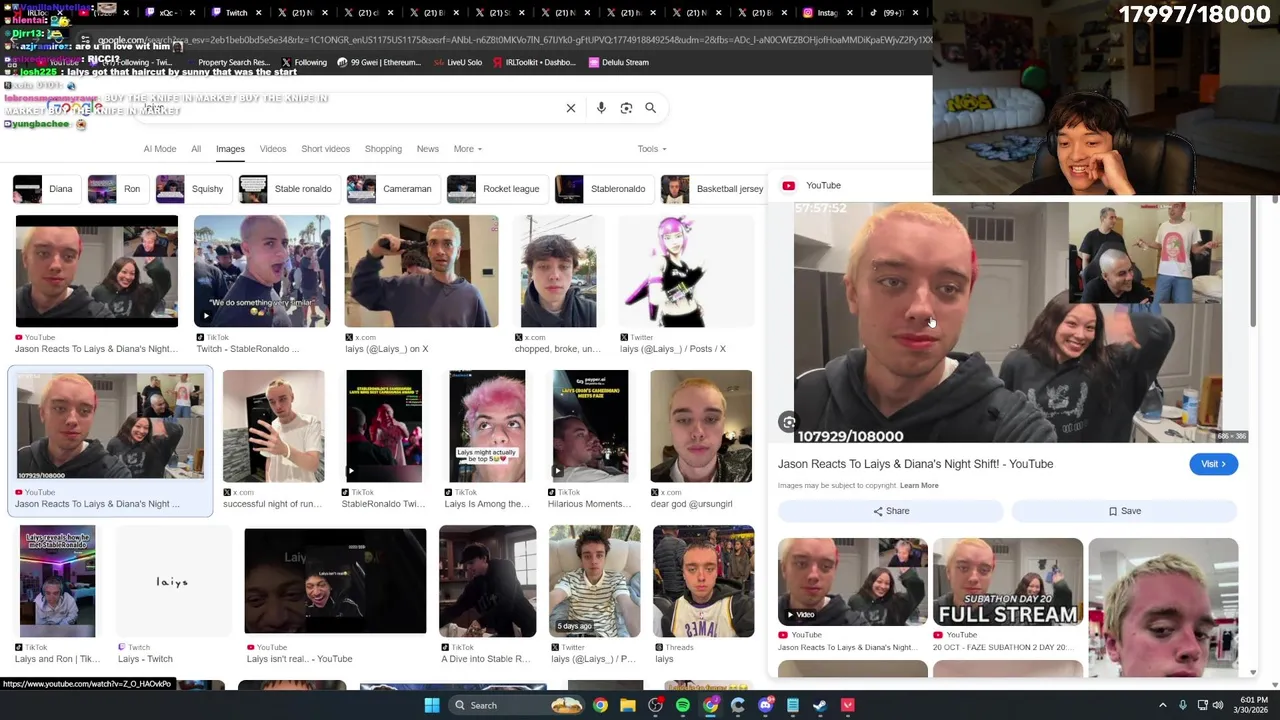Open the LiveU Solo bookmark
The width and height of the screenshot is (1280, 720).
click(457, 62)
